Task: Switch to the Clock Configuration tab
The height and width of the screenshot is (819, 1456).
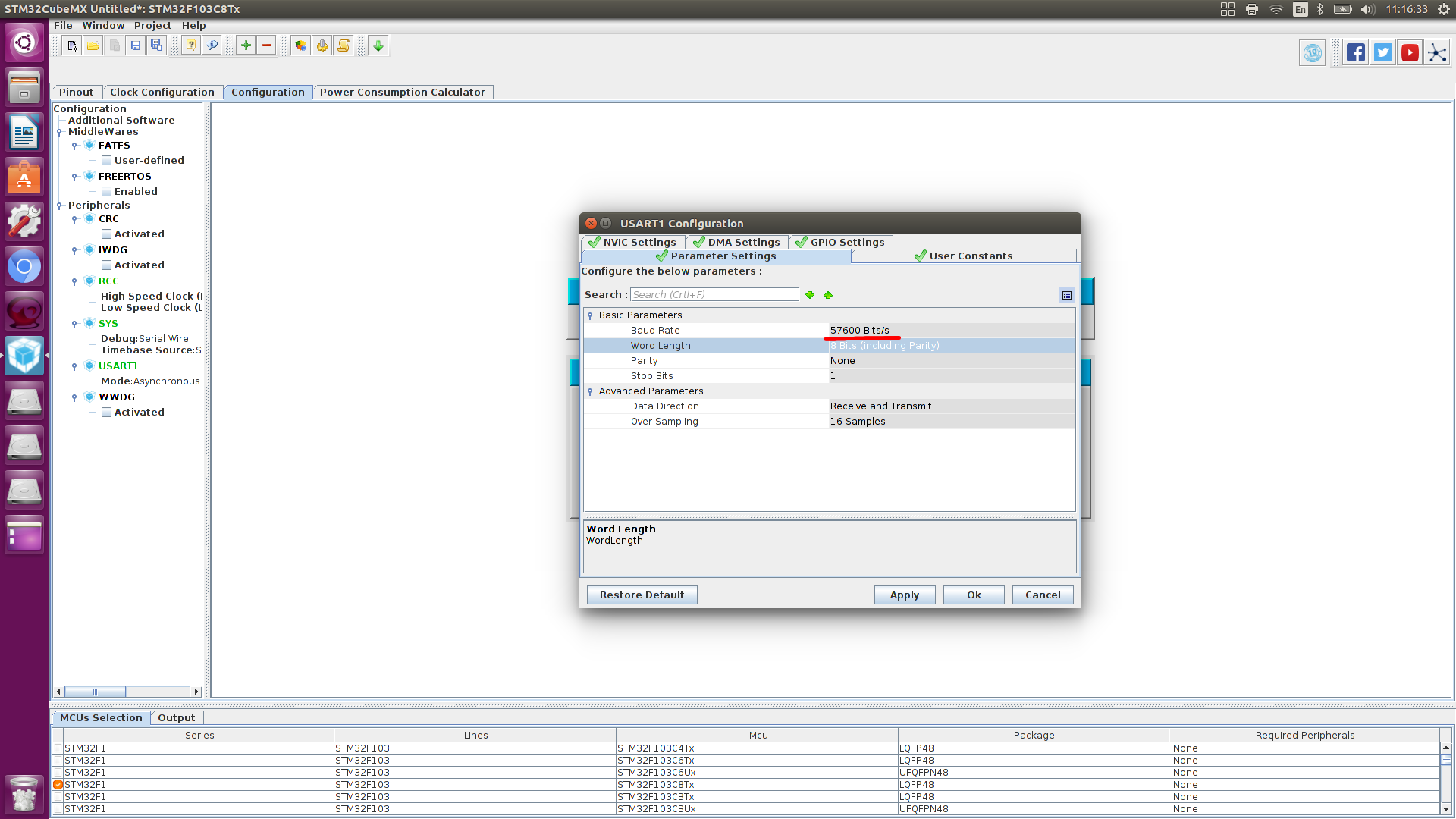Action: (162, 92)
